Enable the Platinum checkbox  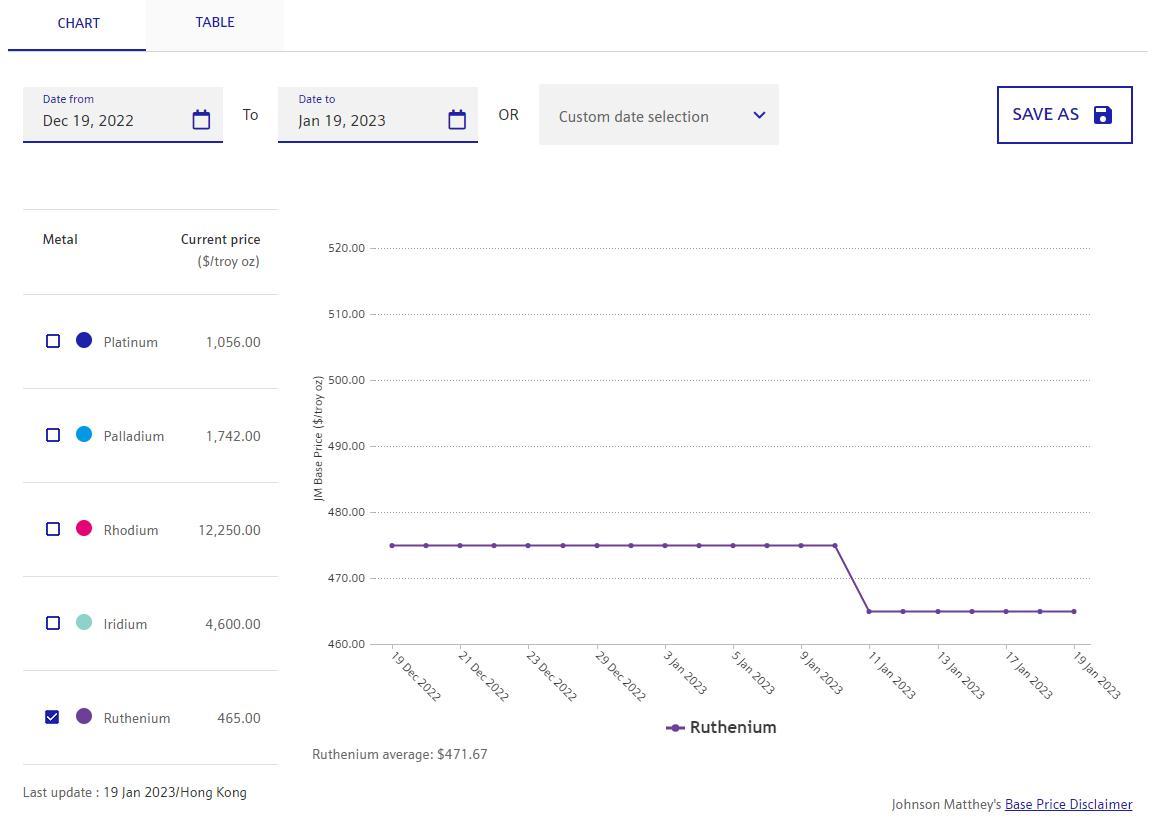(53, 341)
